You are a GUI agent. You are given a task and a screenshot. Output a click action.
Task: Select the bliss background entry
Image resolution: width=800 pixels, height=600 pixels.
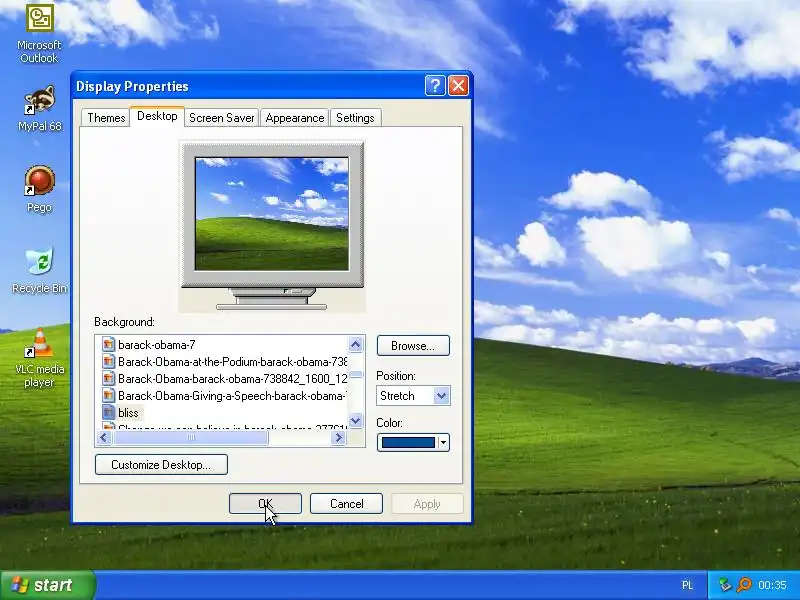(x=128, y=412)
